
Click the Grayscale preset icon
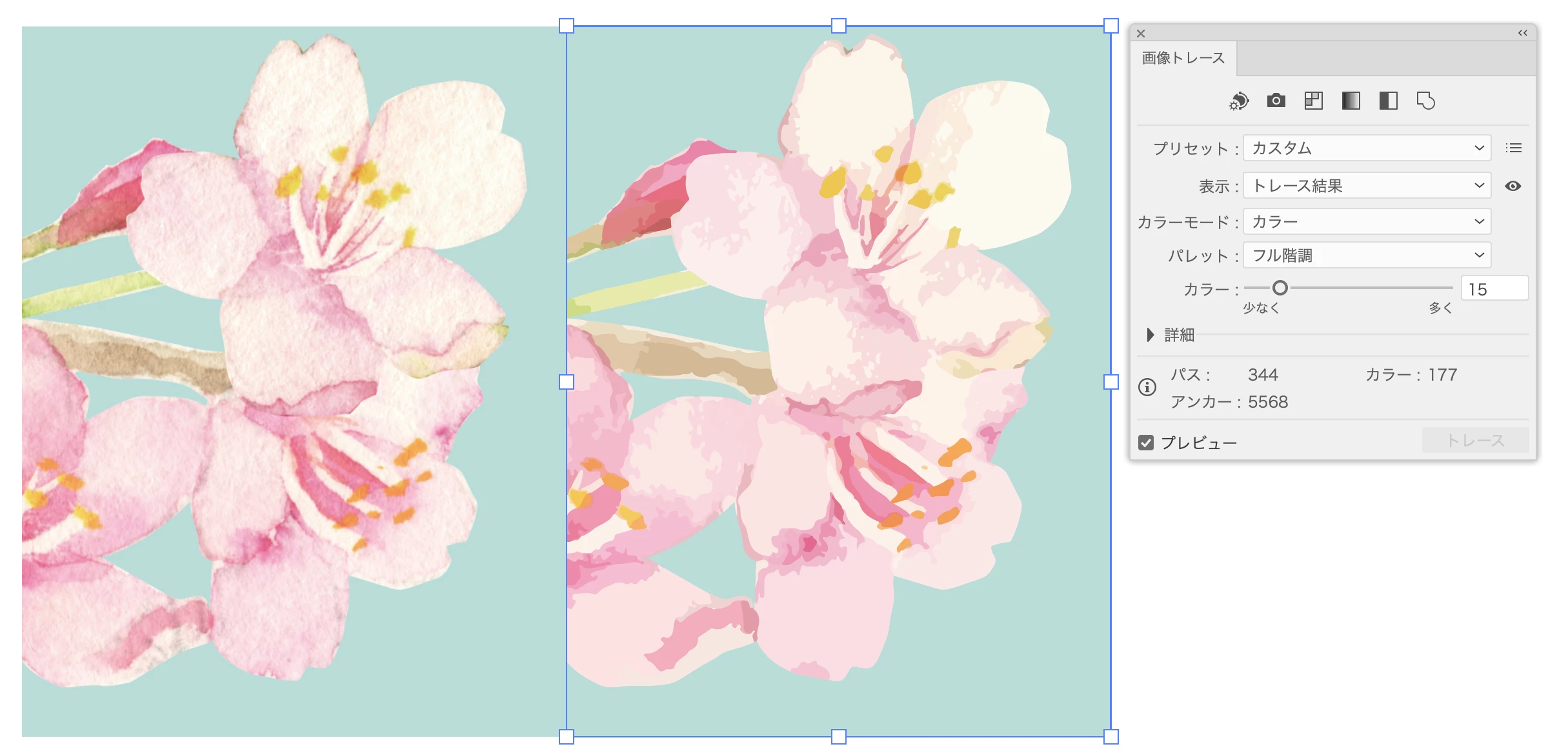pyautogui.click(x=1351, y=101)
